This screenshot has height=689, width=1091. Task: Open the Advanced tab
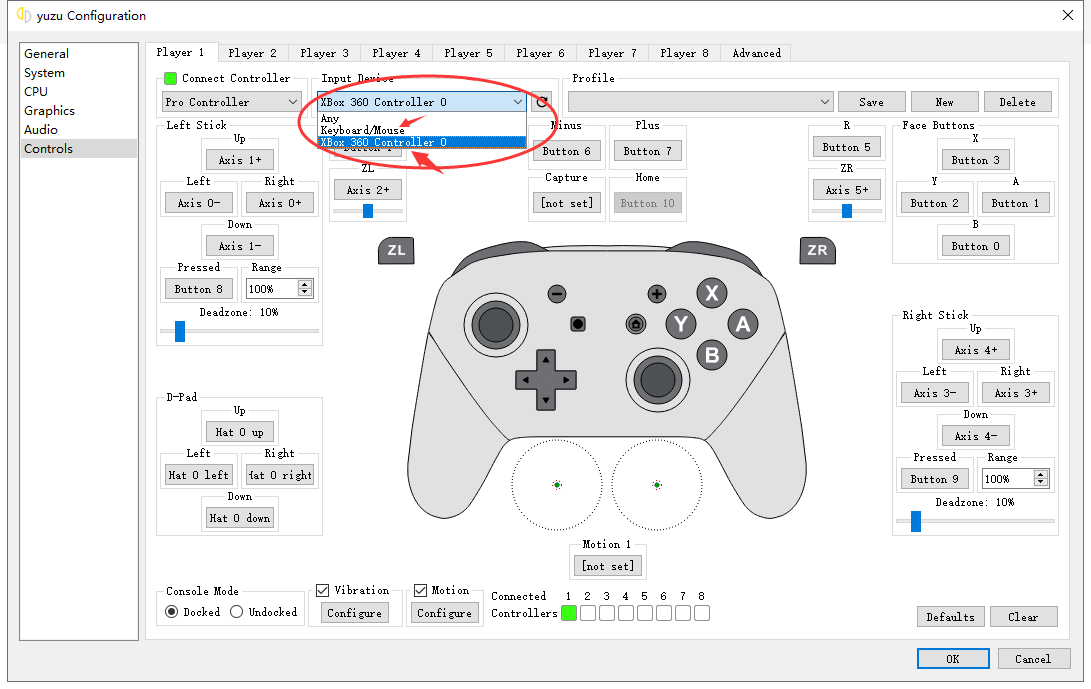coord(756,53)
